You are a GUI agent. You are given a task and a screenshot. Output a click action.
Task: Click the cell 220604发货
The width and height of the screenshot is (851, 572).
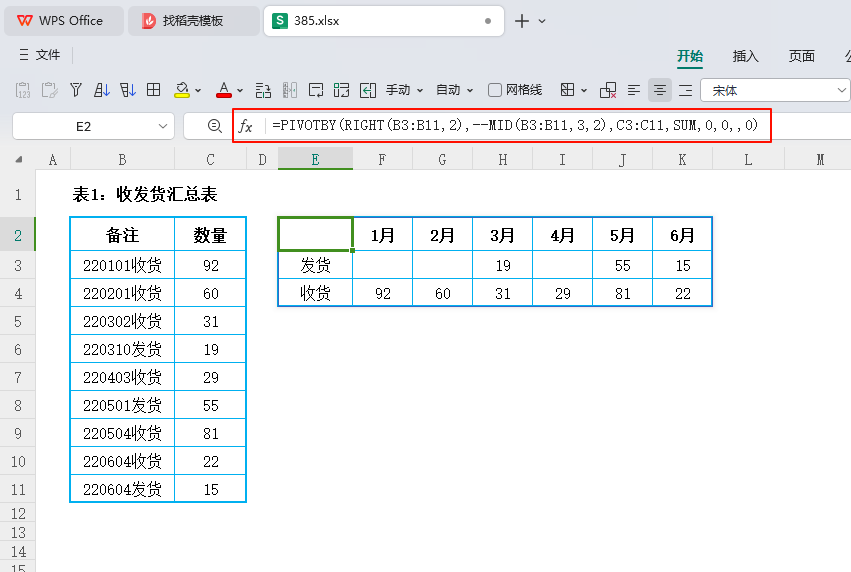[x=122, y=490]
